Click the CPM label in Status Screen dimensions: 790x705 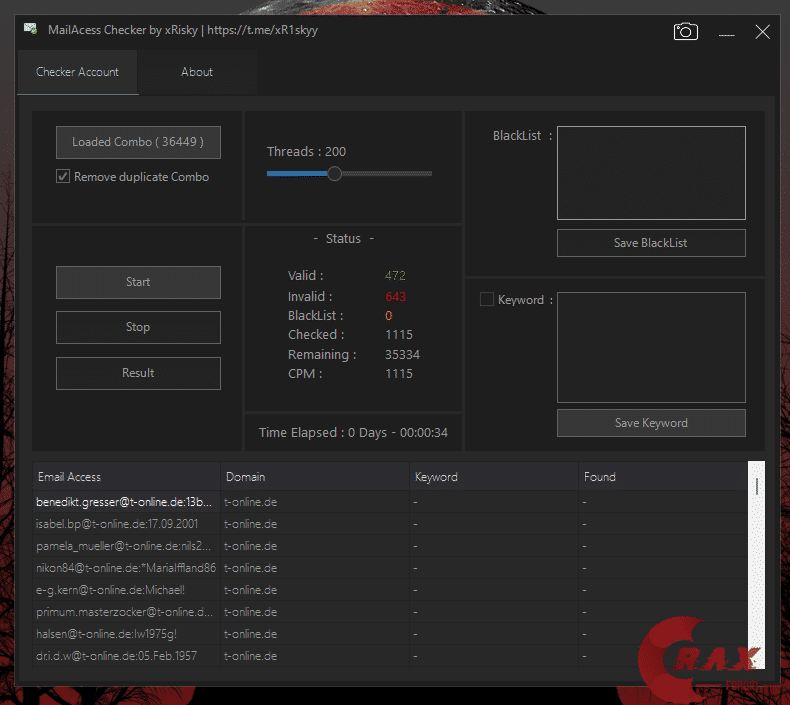[x=305, y=374]
